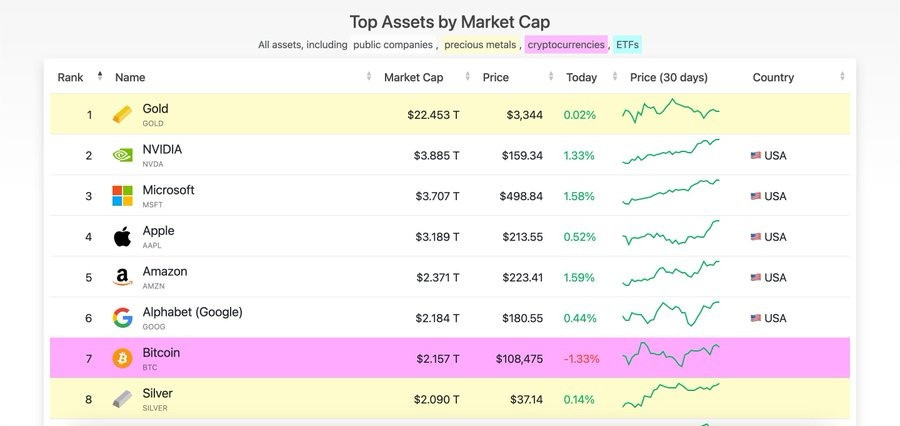
Task: Filter by cryptocurrencies category
Action: coord(566,45)
